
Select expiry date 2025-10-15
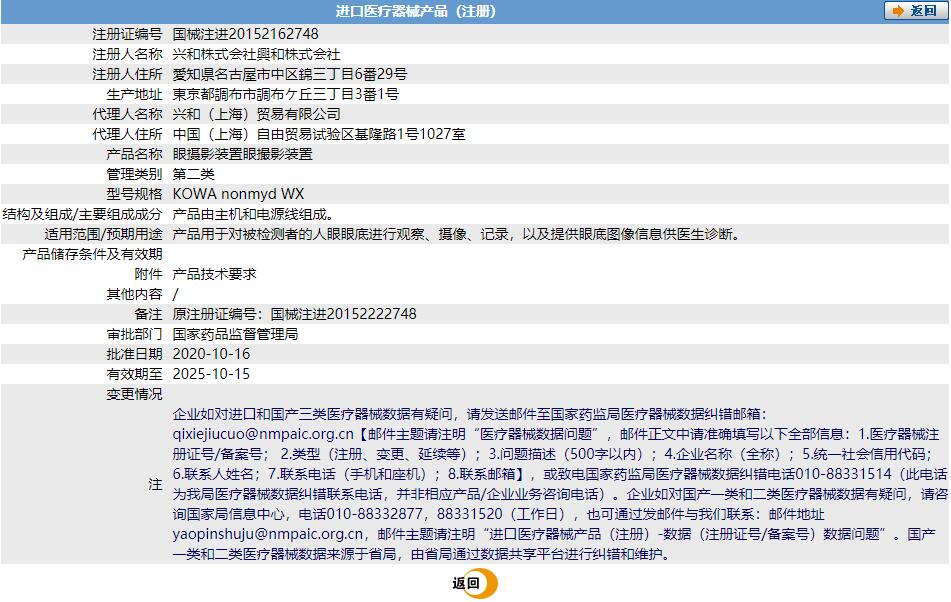point(211,374)
